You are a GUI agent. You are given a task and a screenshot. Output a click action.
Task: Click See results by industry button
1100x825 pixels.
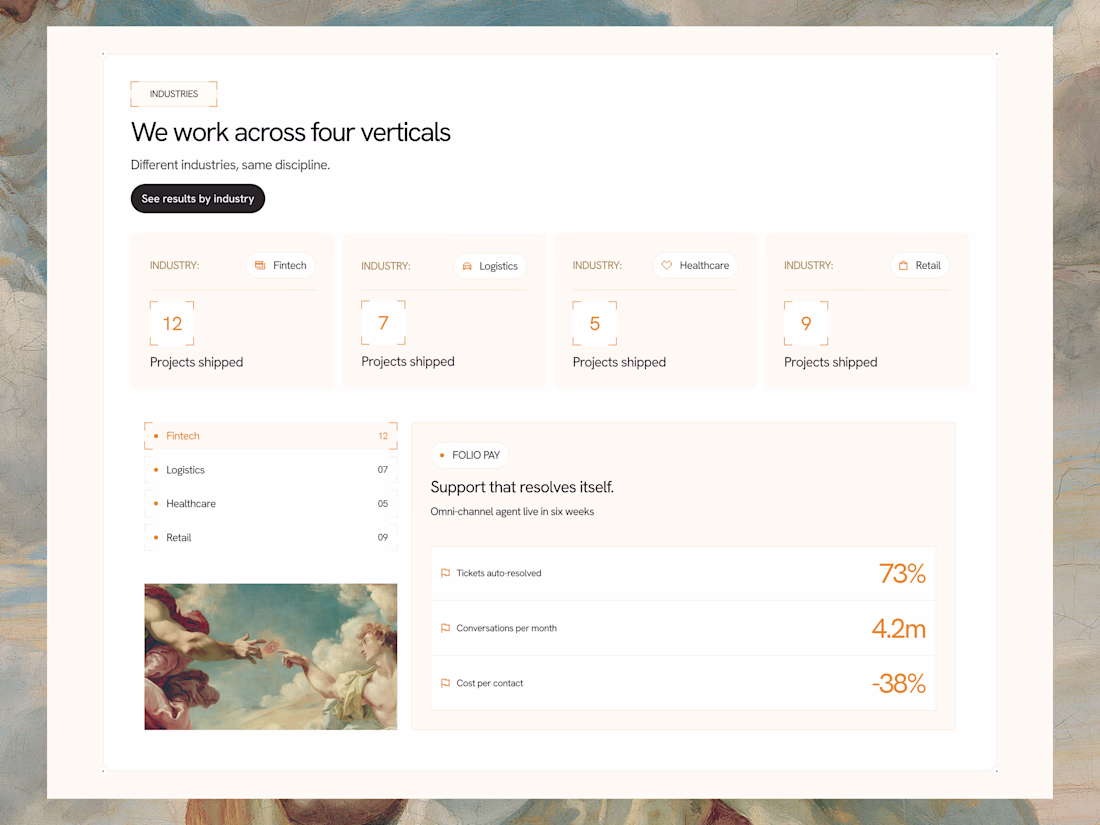(198, 199)
